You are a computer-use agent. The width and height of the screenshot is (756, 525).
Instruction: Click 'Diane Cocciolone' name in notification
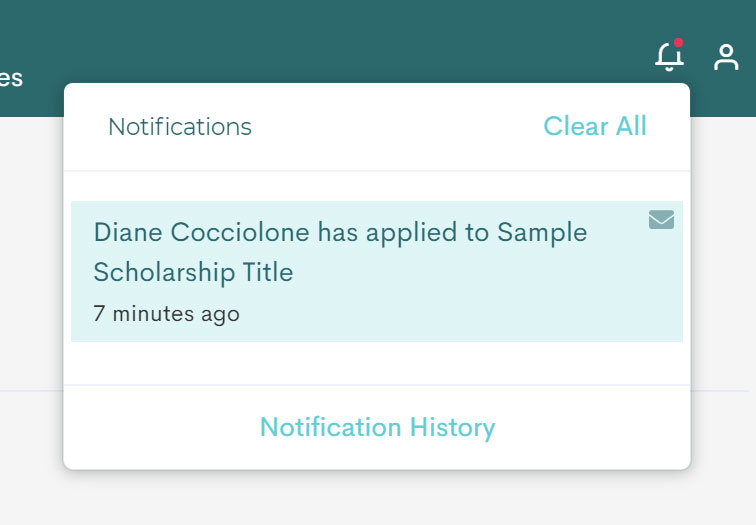click(x=202, y=232)
